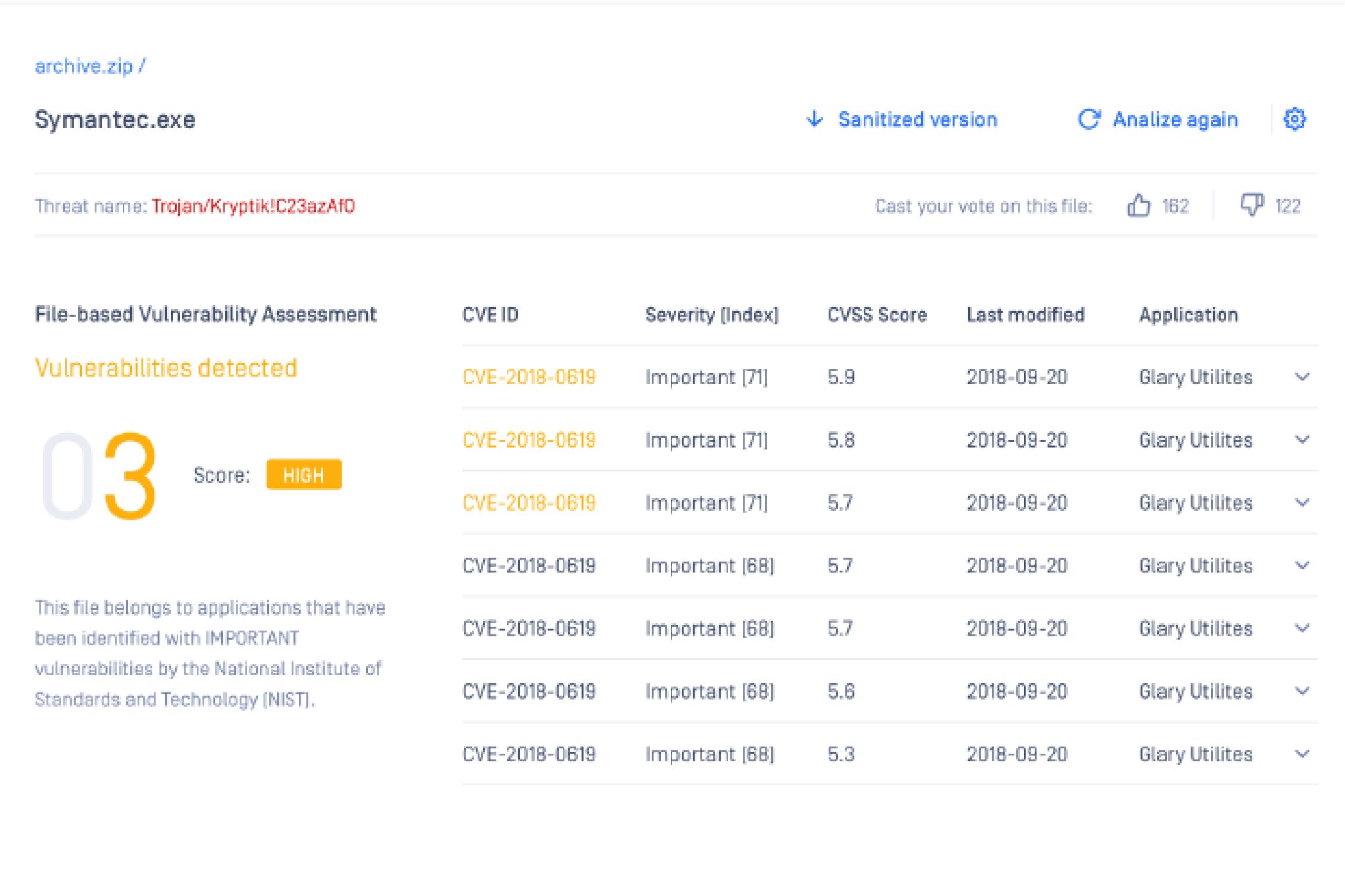Click Important [68] in the 5.3 row

point(709,753)
